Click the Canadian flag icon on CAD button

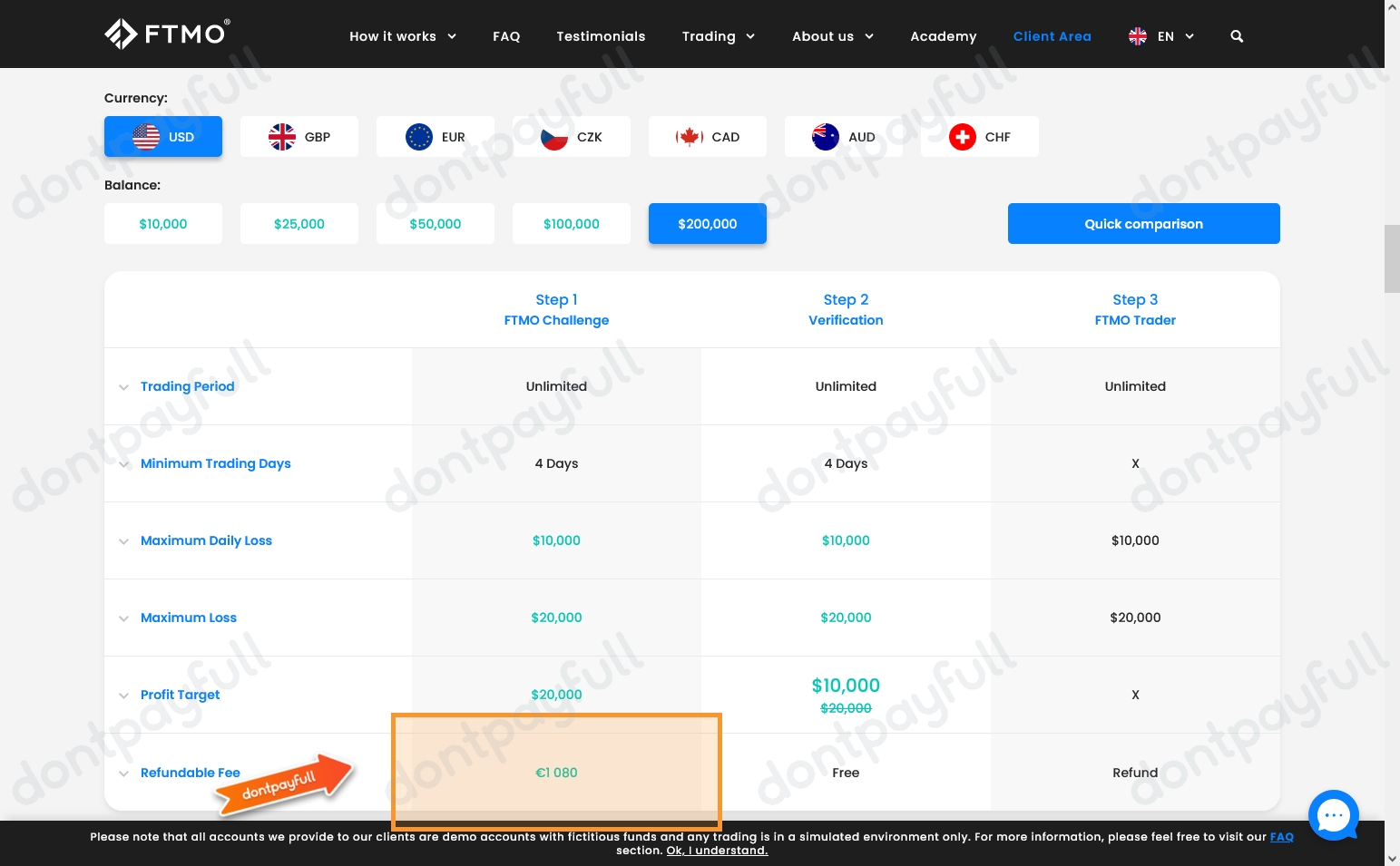coord(690,136)
